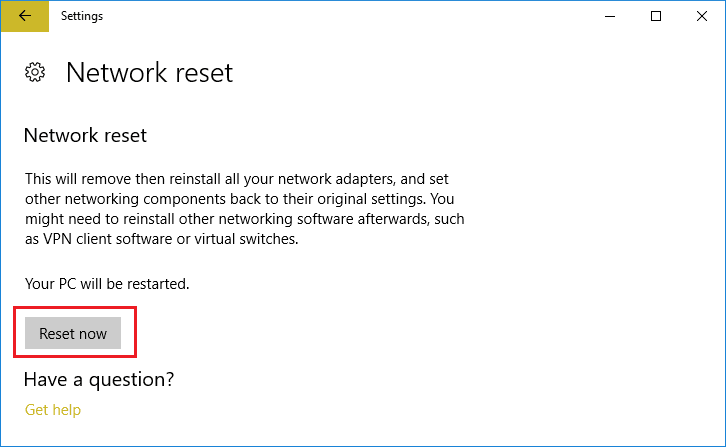
Task: Click the large Network reset page title
Action: 149,73
